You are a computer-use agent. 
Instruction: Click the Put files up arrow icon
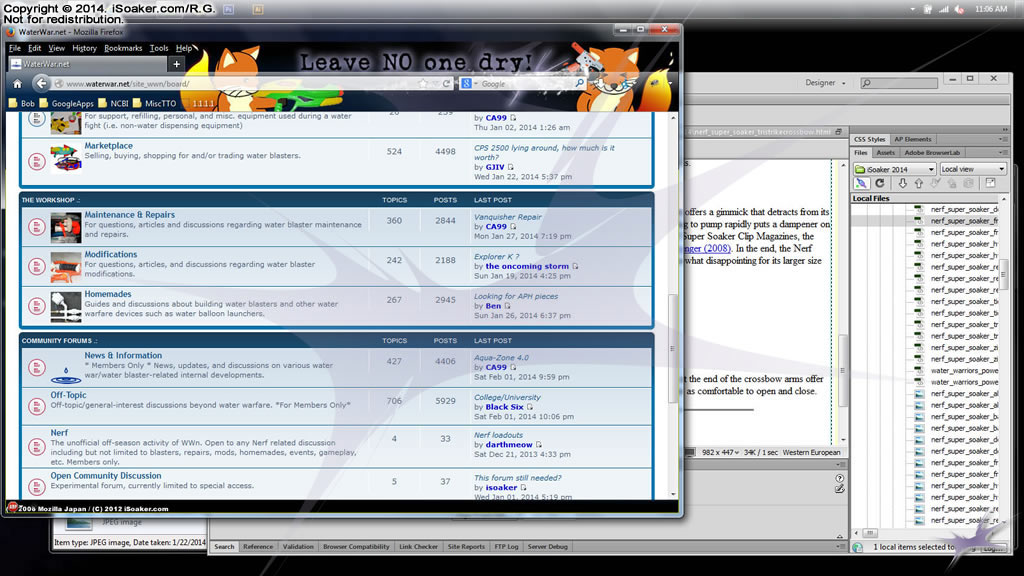pos(918,184)
